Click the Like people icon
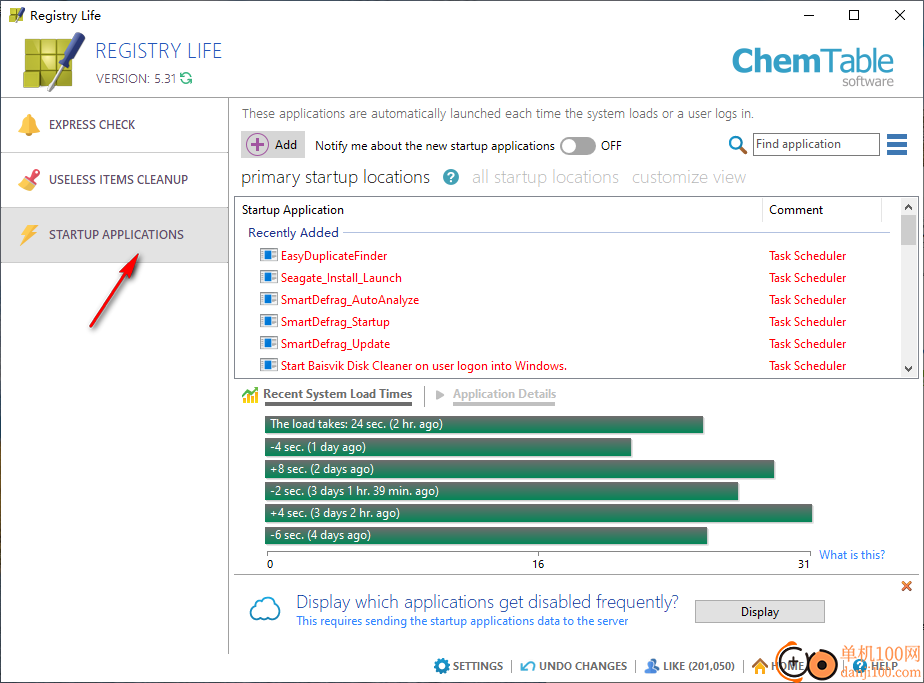 [652, 666]
